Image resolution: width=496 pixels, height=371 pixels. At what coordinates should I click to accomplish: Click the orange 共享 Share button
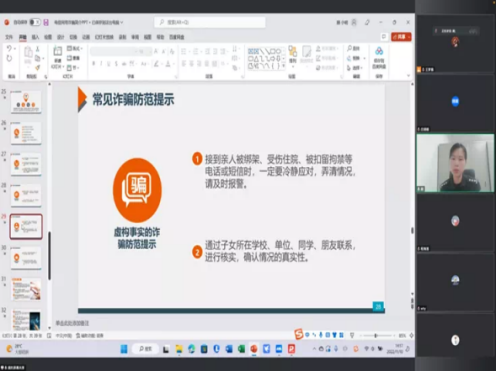[401, 37]
